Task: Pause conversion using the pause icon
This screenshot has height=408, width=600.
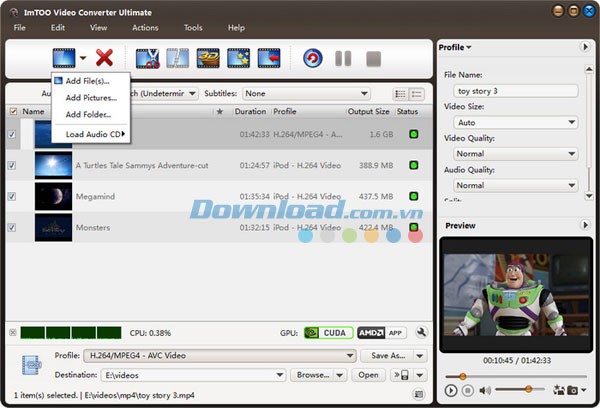Action: pyautogui.click(x=343, y=59)
